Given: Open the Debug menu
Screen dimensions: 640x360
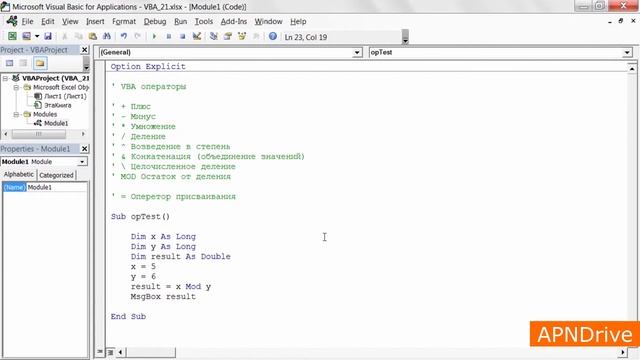Looking at the screenshot, I should click(155, 22).
